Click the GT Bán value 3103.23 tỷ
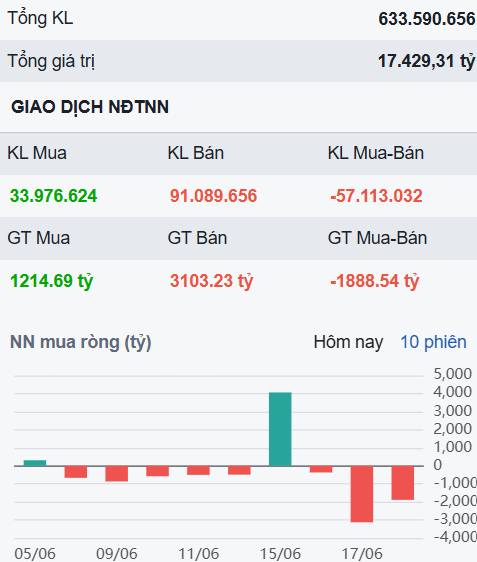 pos(211,281)
